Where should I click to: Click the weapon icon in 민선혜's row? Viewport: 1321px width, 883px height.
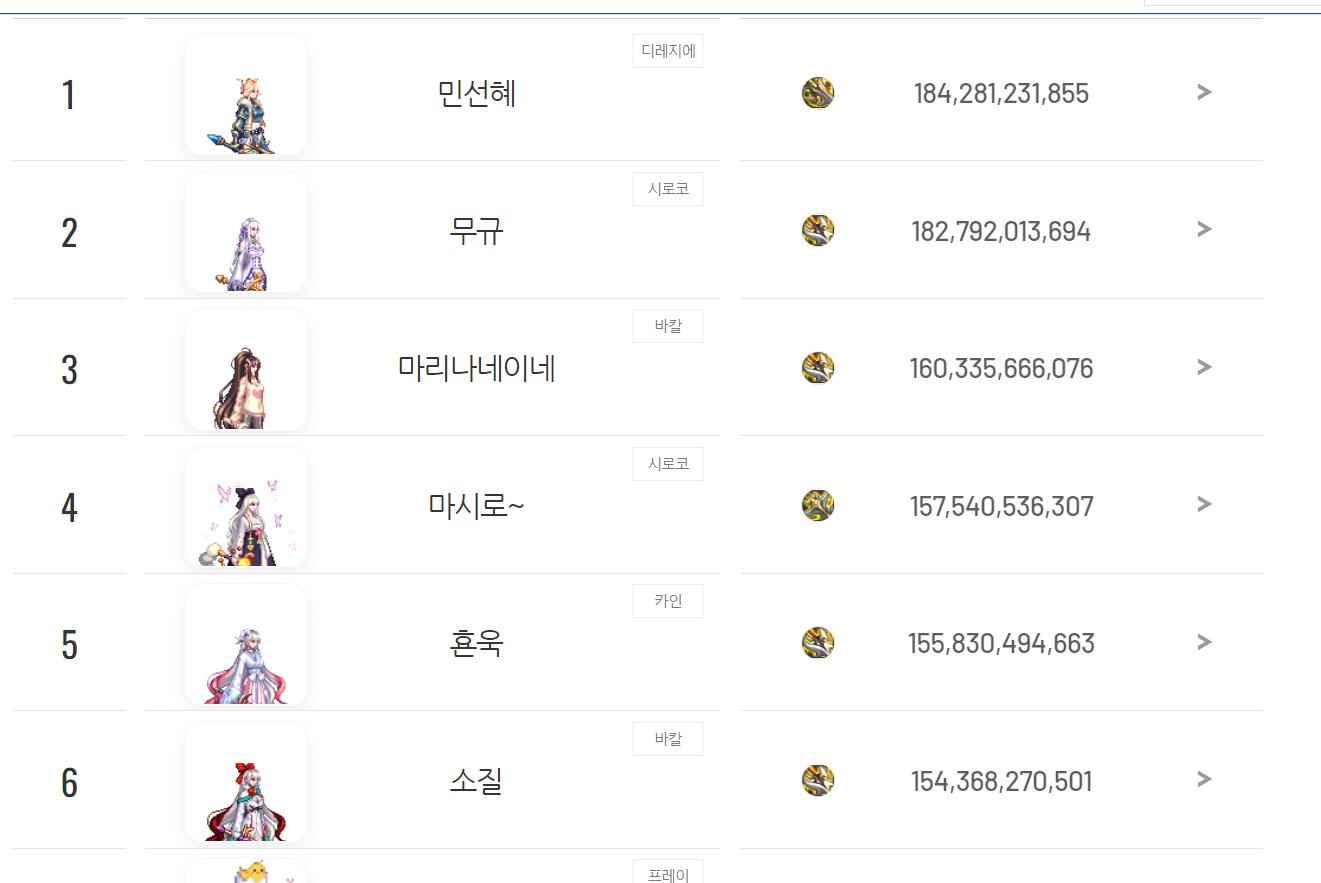818,93
